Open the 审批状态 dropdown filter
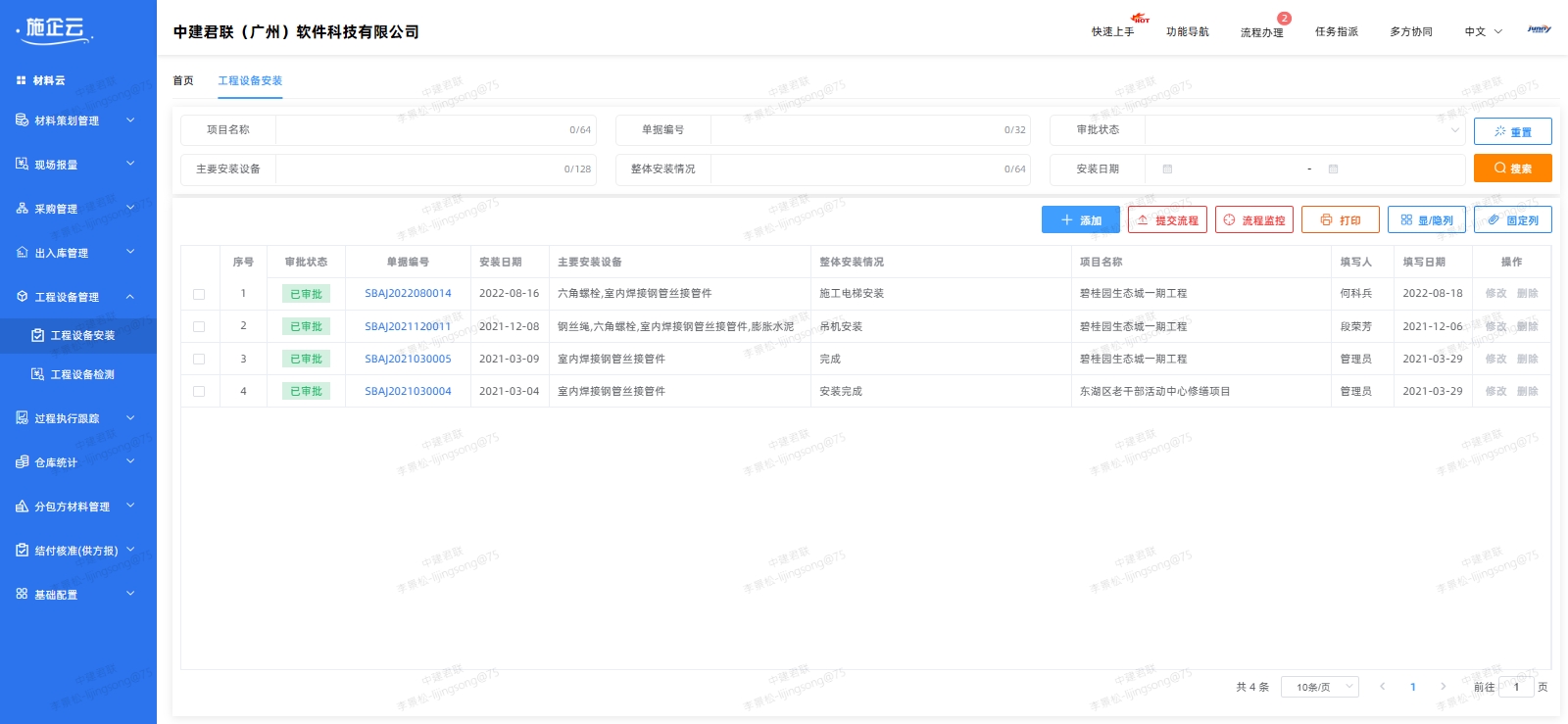The width and height of the screenshot is (1568, 724). click(1305, 130)
